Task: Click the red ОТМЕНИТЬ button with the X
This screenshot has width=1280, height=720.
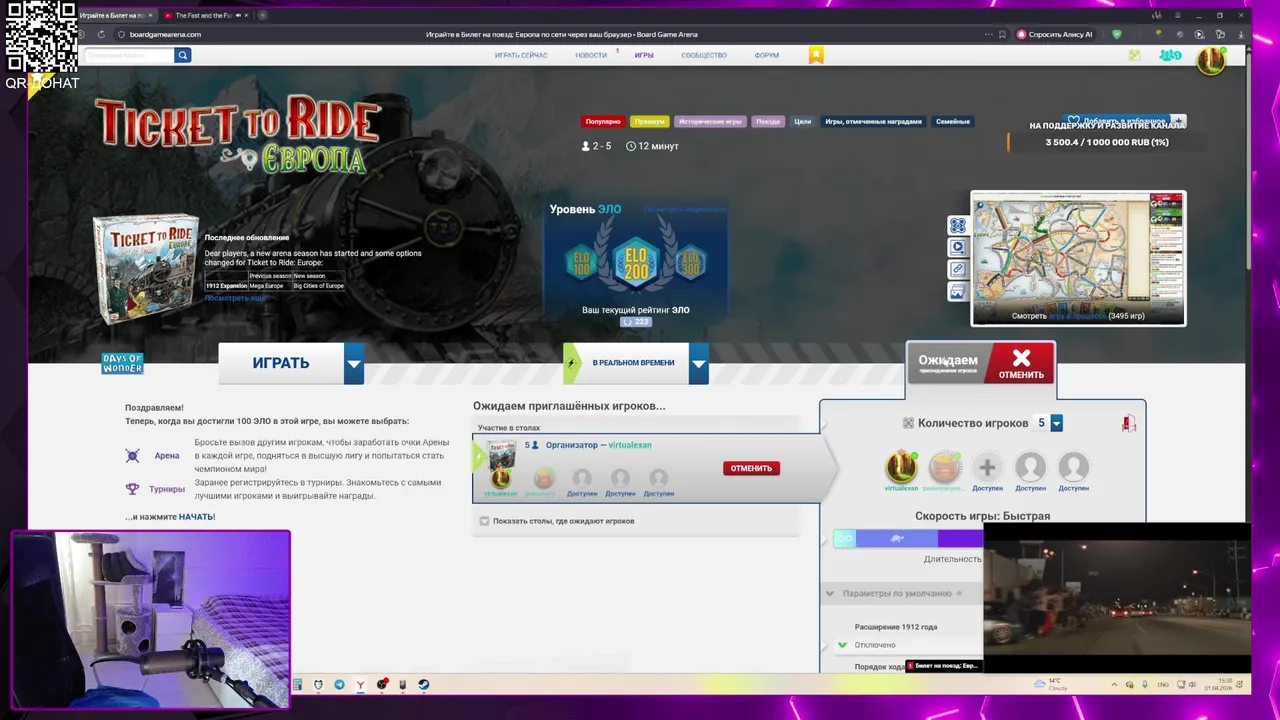Action: (1020, 364)
